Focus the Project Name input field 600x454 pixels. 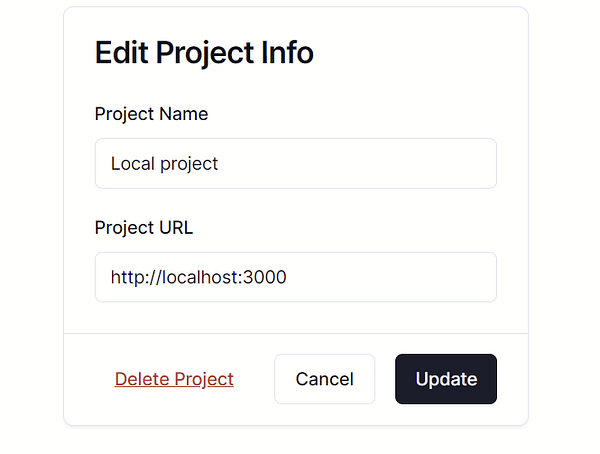click(295, 163)
